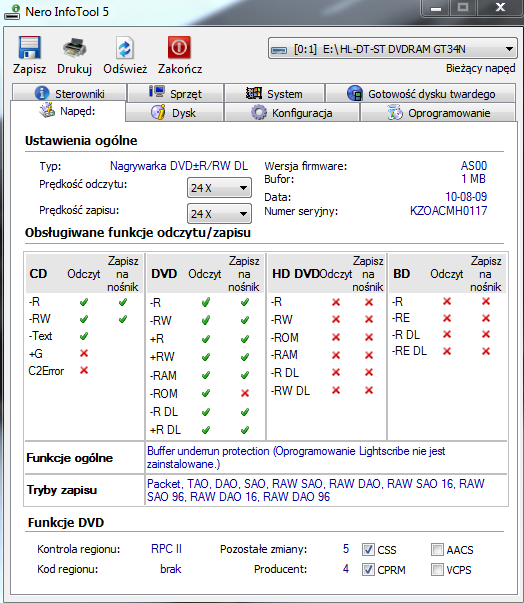524x603 pixels.
Task: Click red cross for HD DVD -RW DL write
Action: pos(369,390)
